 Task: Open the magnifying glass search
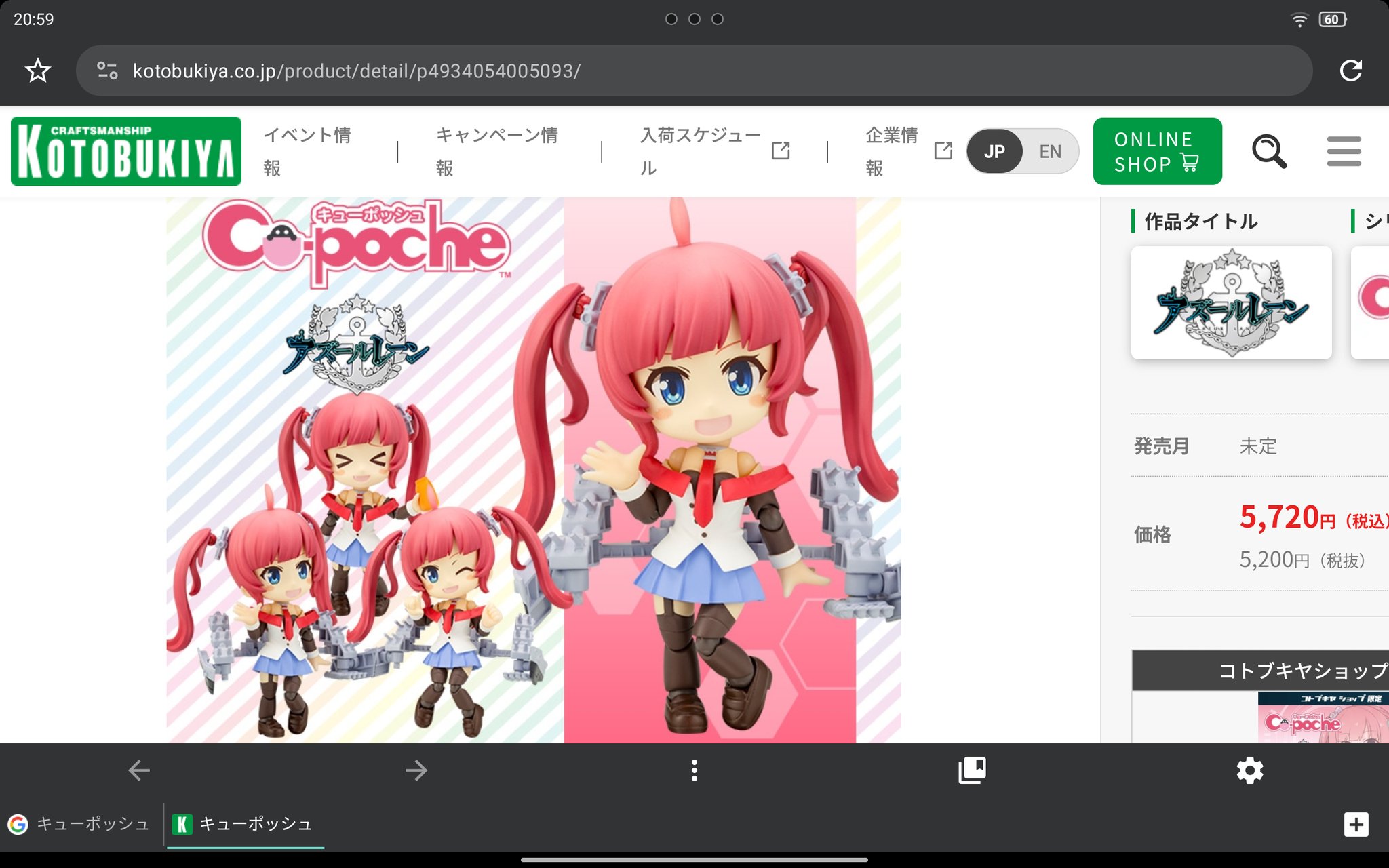(x=1268, y=151)
